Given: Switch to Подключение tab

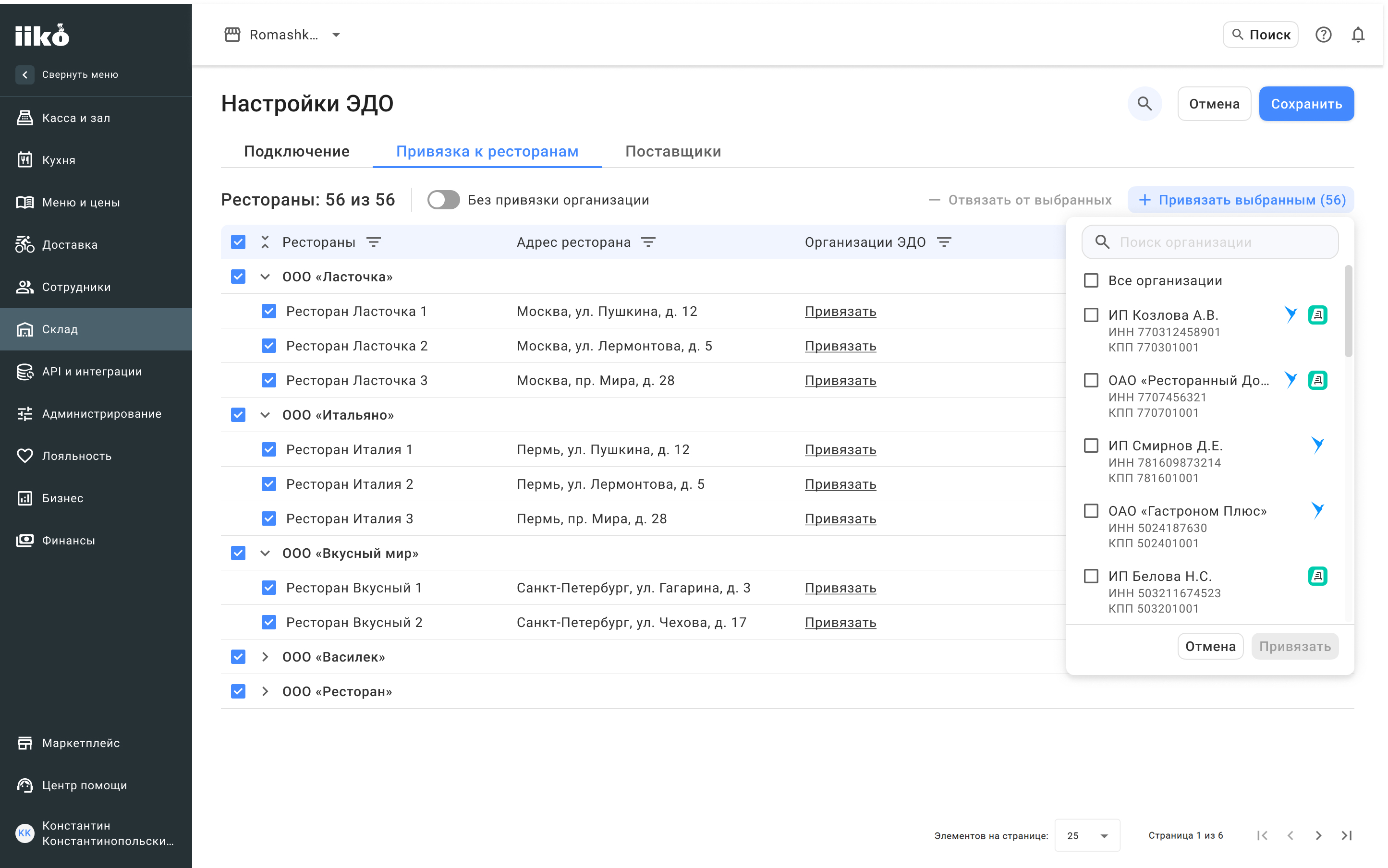Looking at the screenshot, I should pos(296,152).
